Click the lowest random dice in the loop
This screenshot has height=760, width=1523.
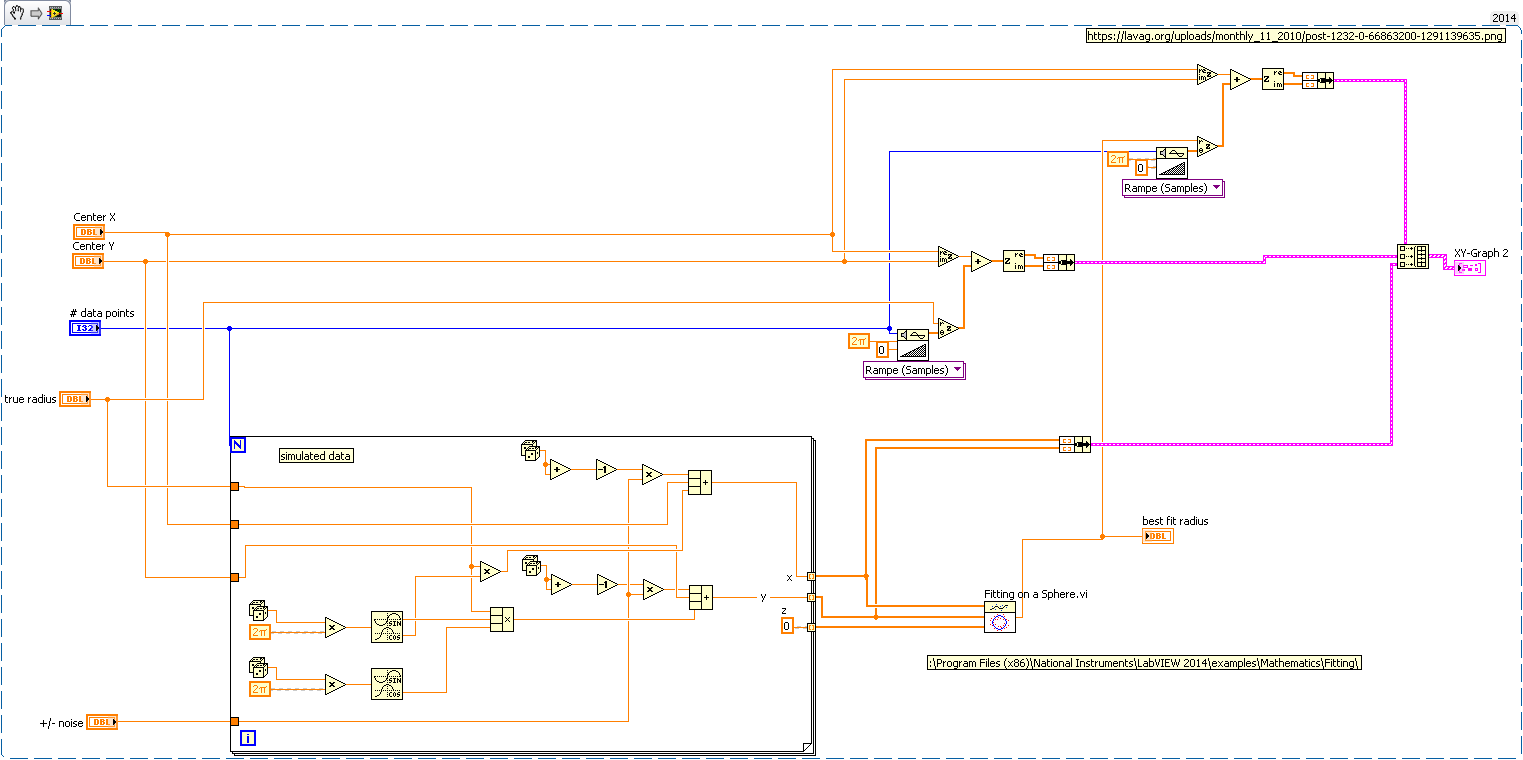pyautogui.click(x=258, y=667)
